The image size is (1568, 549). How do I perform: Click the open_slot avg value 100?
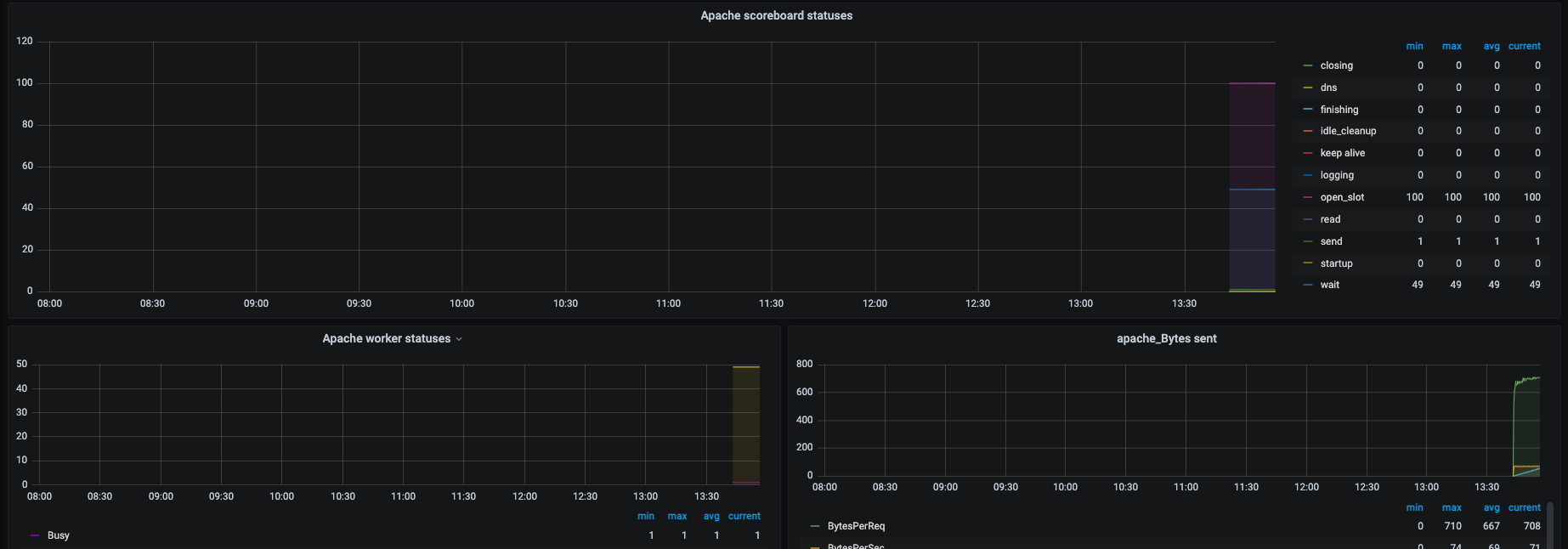[x=1492, y=197]
